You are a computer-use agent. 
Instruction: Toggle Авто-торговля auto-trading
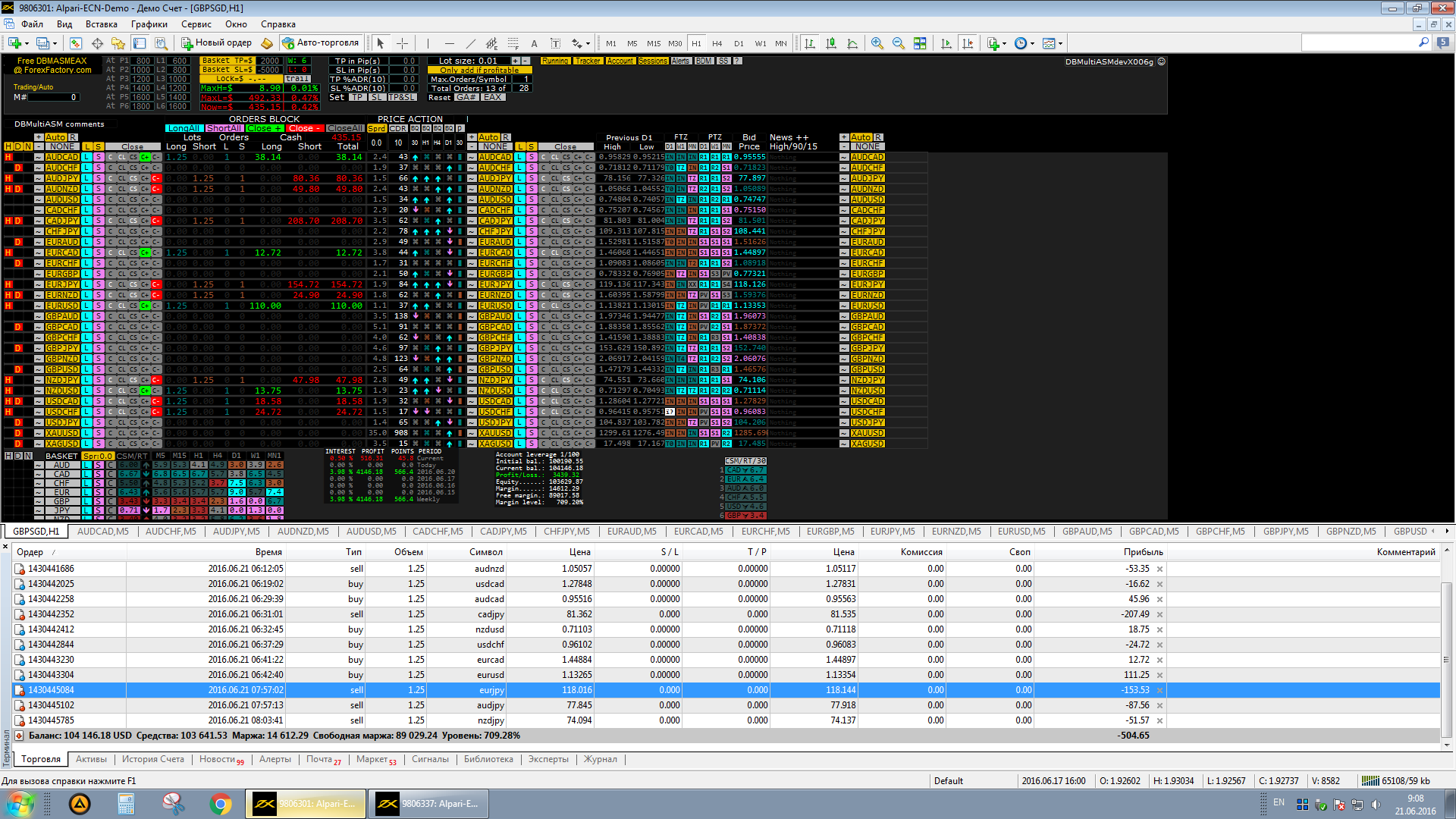(321, 43)
